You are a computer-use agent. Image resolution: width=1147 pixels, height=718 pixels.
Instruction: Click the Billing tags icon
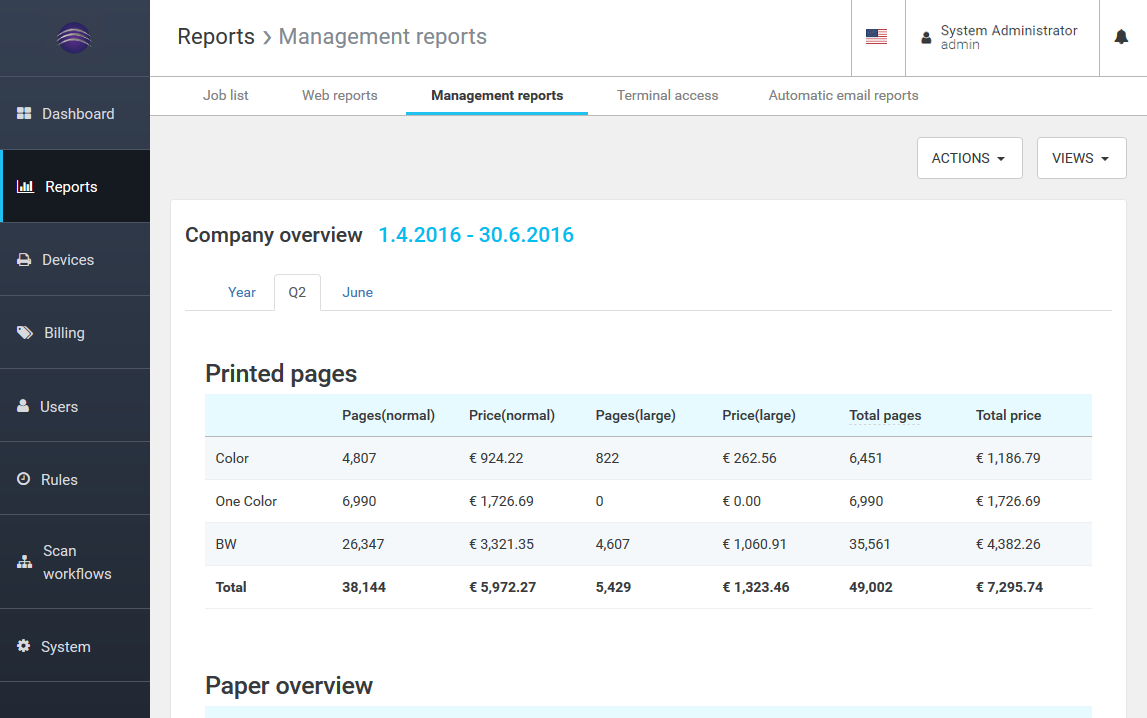(x=25, y=333)
